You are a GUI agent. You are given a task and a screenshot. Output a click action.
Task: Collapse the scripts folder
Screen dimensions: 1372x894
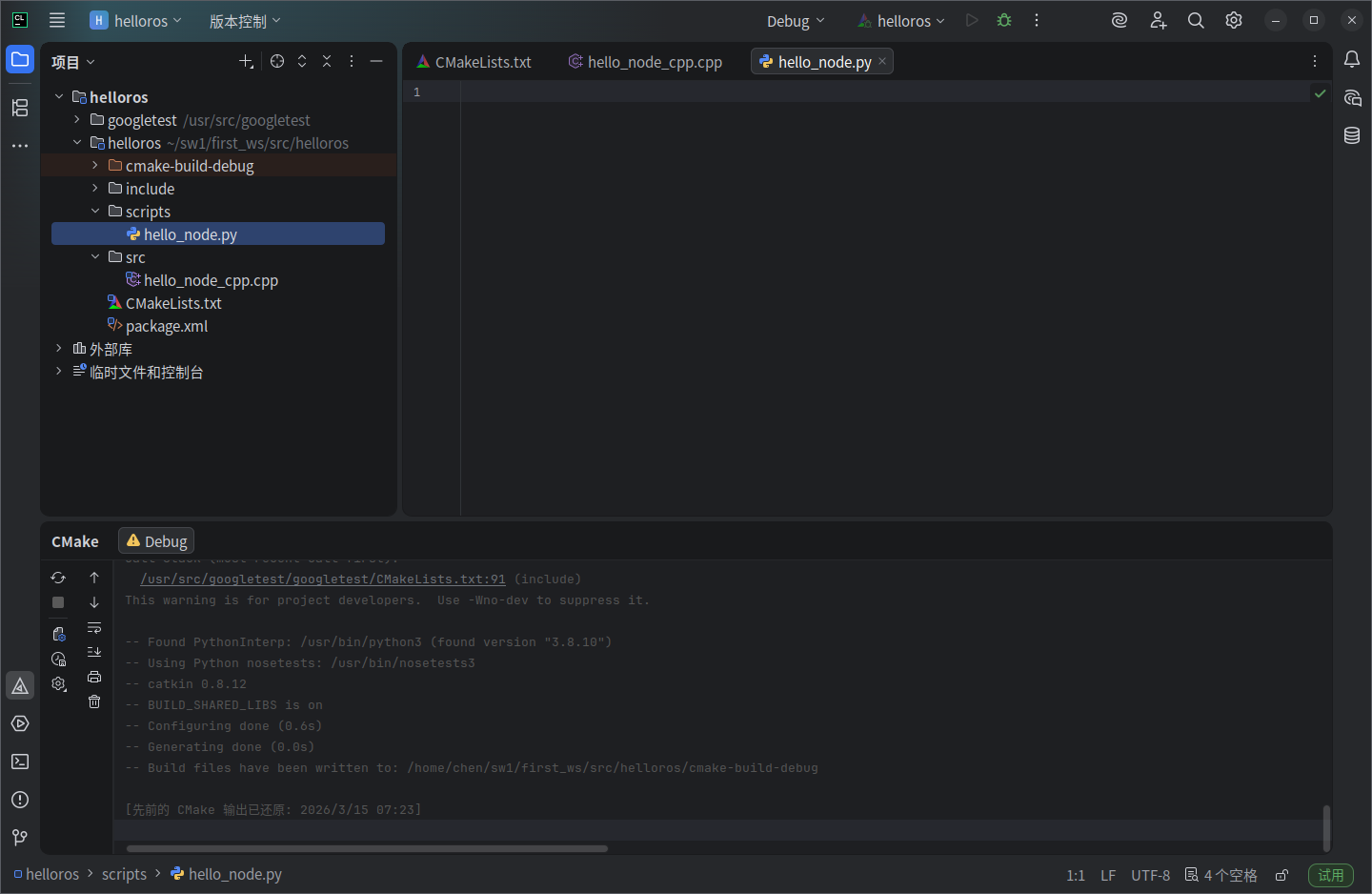point(95,211)
